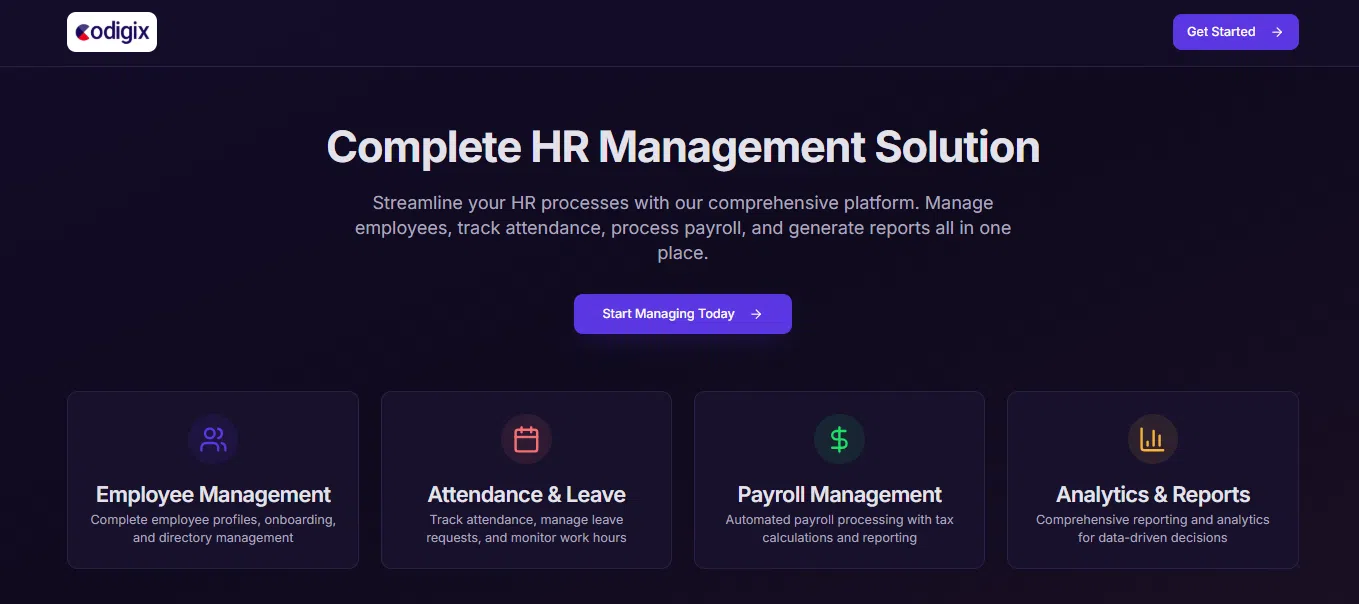Click the Payroll Management heading
1359x604 pixels.
[839, 494]
